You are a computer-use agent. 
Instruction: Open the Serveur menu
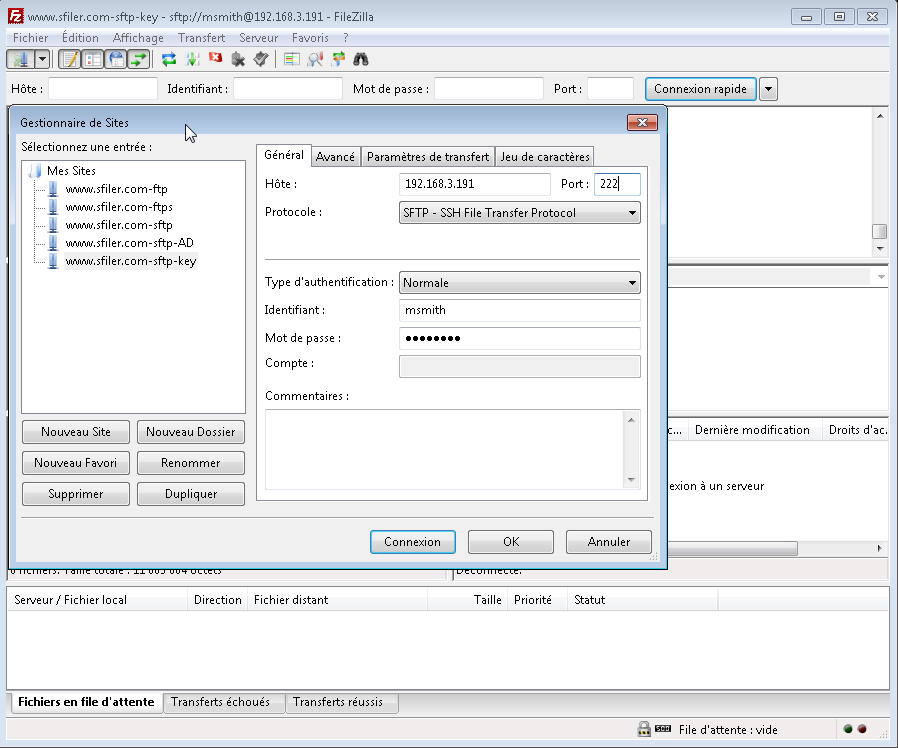(258, 38)
